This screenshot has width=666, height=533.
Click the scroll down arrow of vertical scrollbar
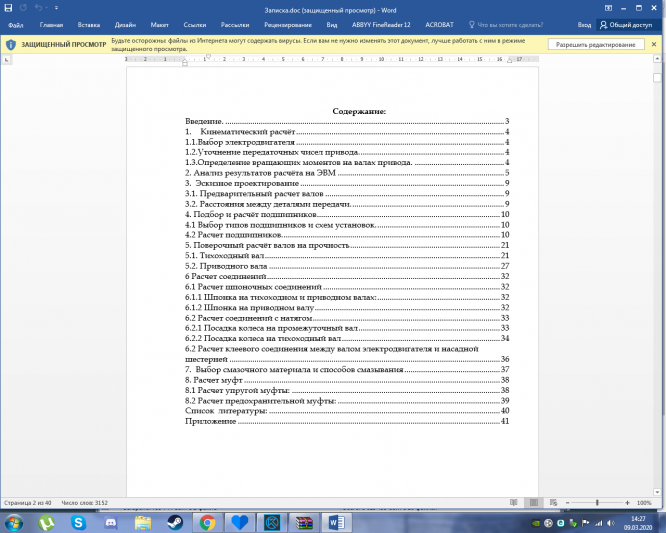click(657, 492)
